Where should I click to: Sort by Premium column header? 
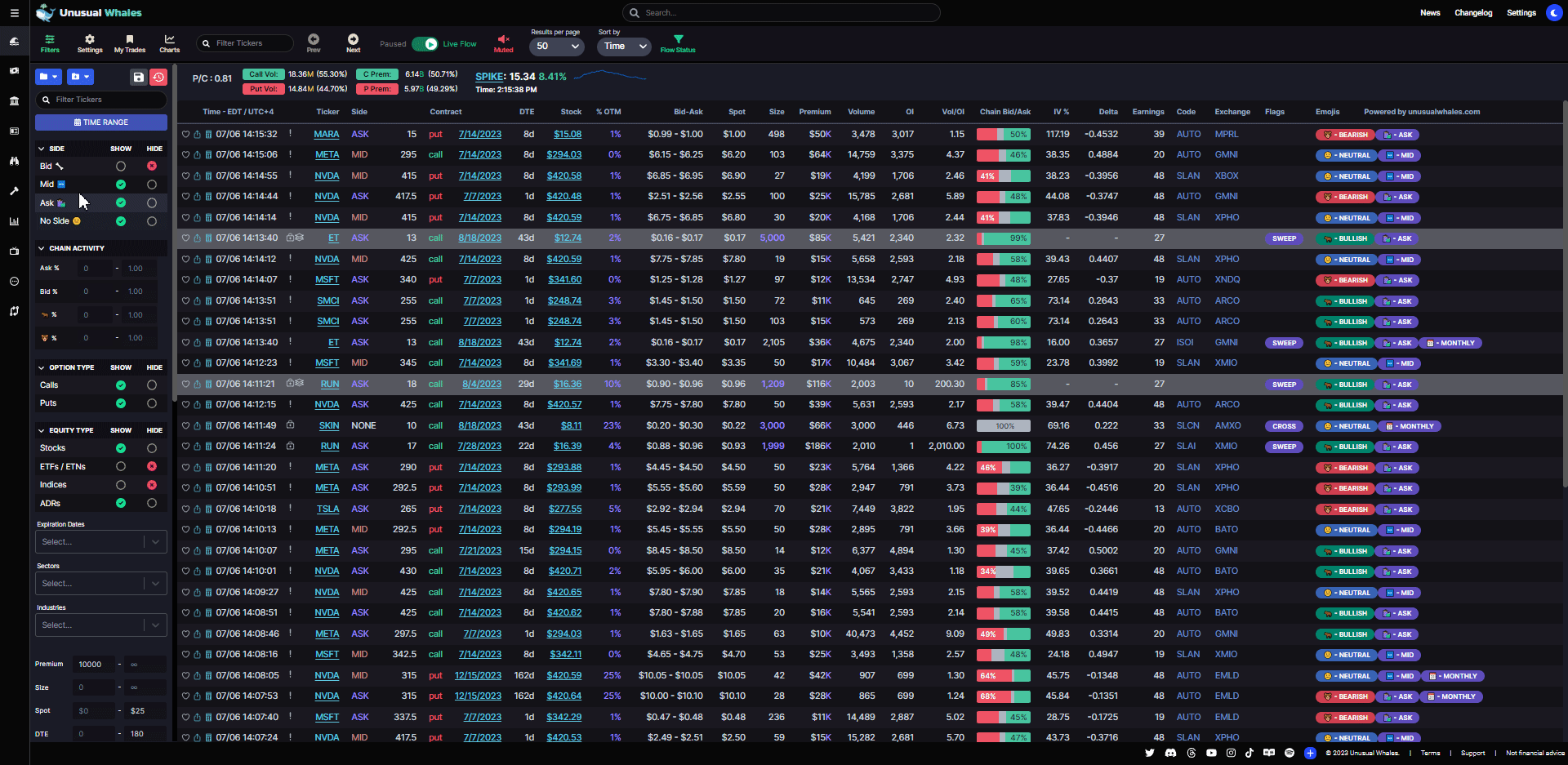point(815,112)
